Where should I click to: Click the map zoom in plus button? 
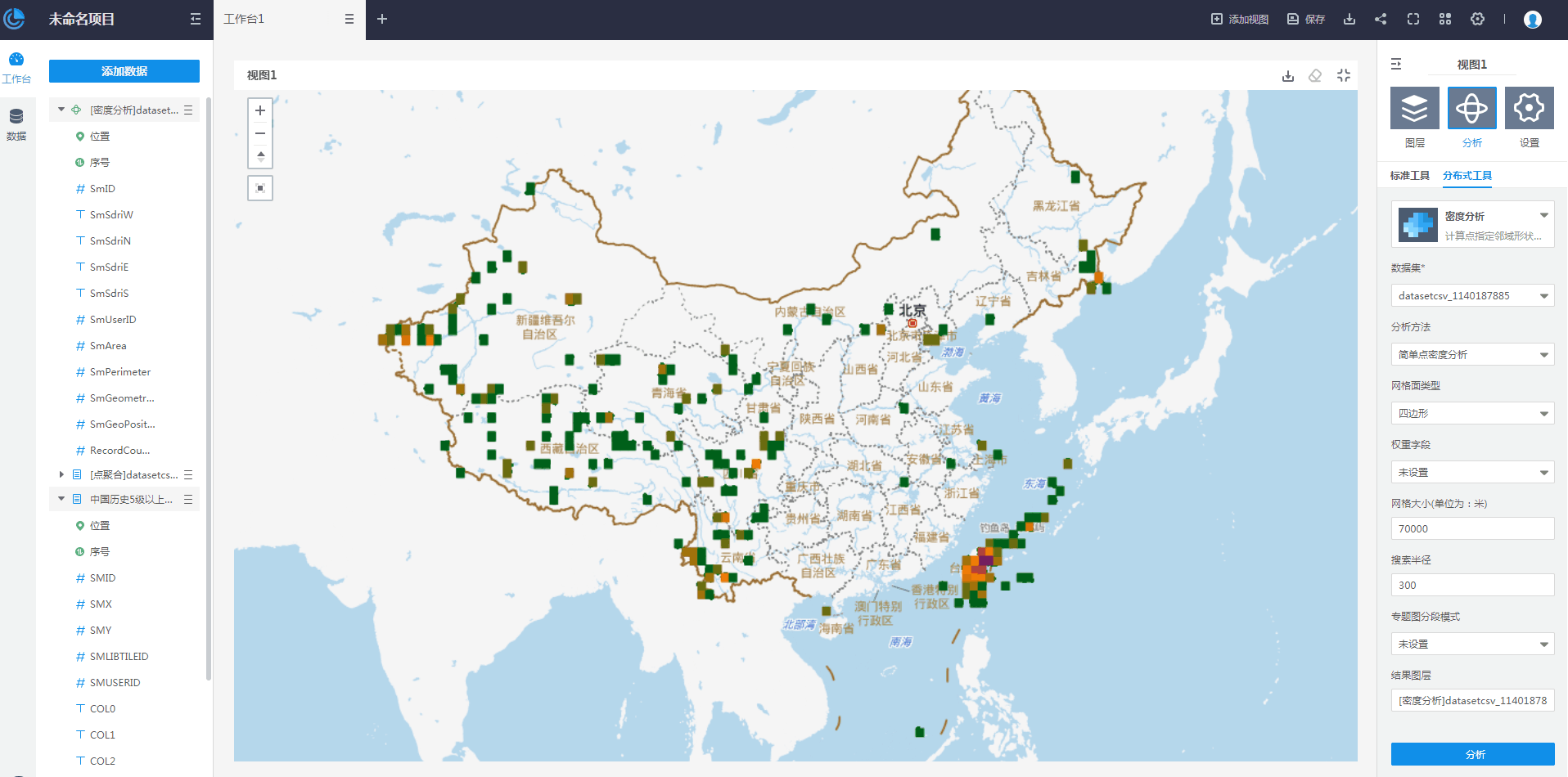coord(260,110)
